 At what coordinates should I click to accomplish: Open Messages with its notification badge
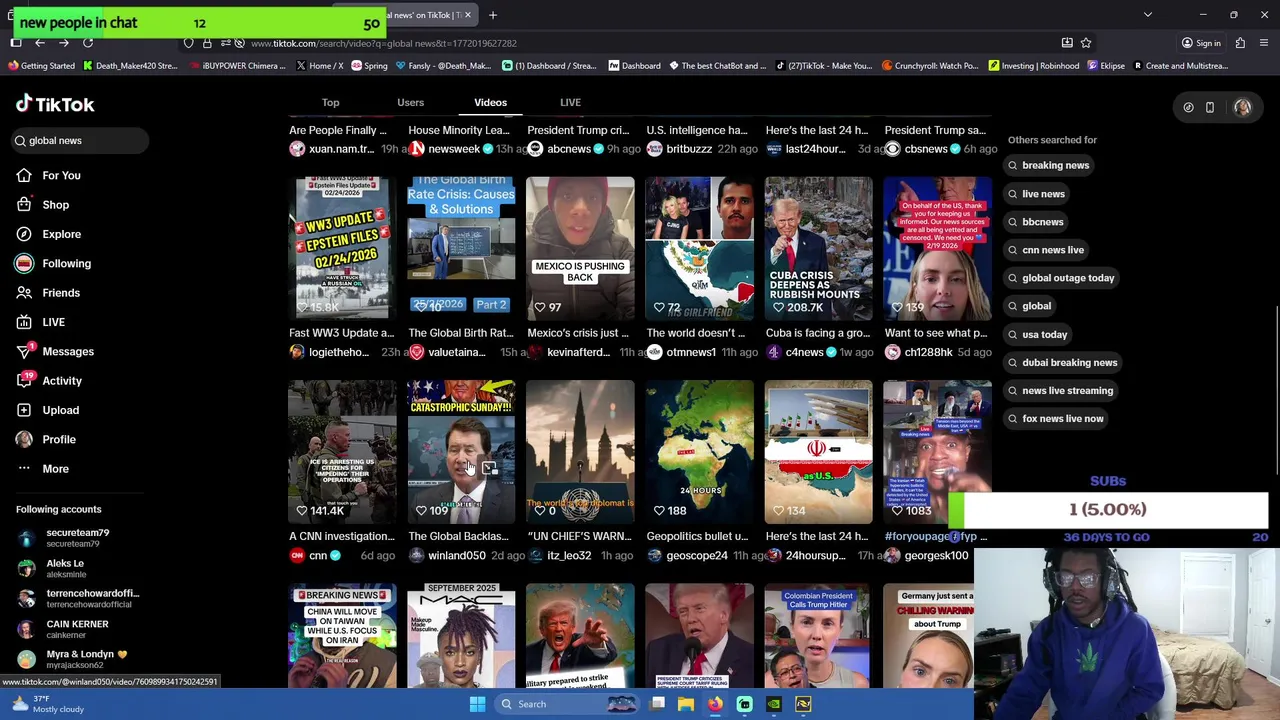pos(55,351)
